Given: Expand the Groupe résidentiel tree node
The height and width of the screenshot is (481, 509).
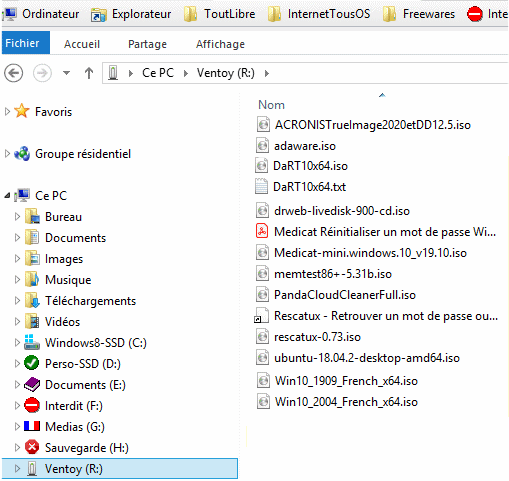Looking at the screenshot, I should 7,154.
